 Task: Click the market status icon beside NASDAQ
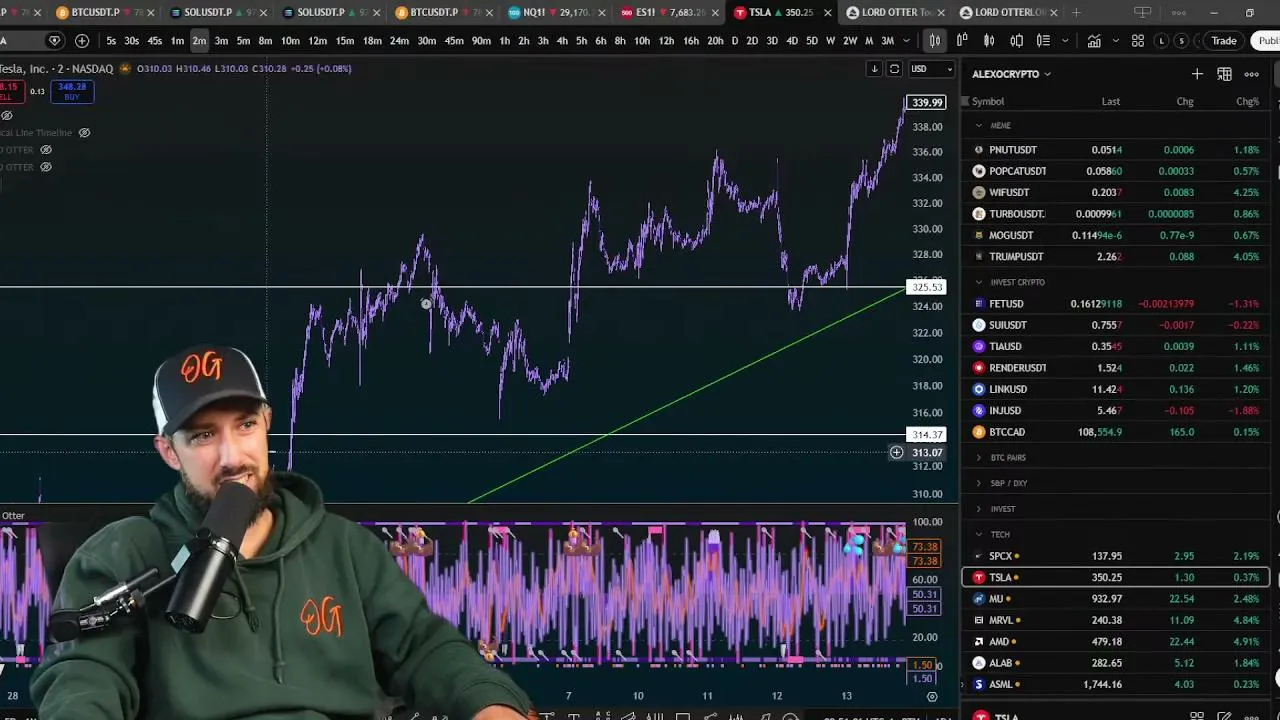[125, 69]
